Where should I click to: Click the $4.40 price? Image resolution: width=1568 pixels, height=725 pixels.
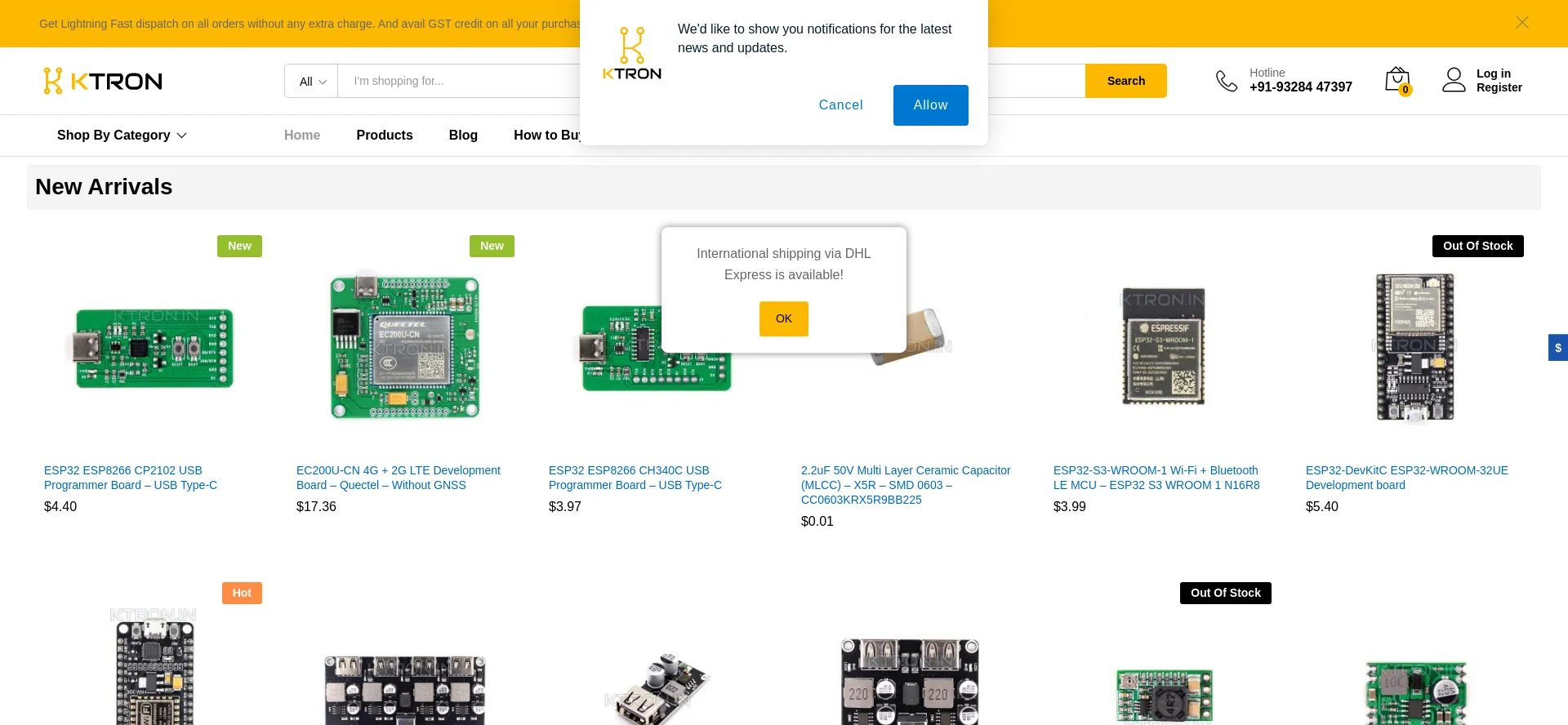60,507
